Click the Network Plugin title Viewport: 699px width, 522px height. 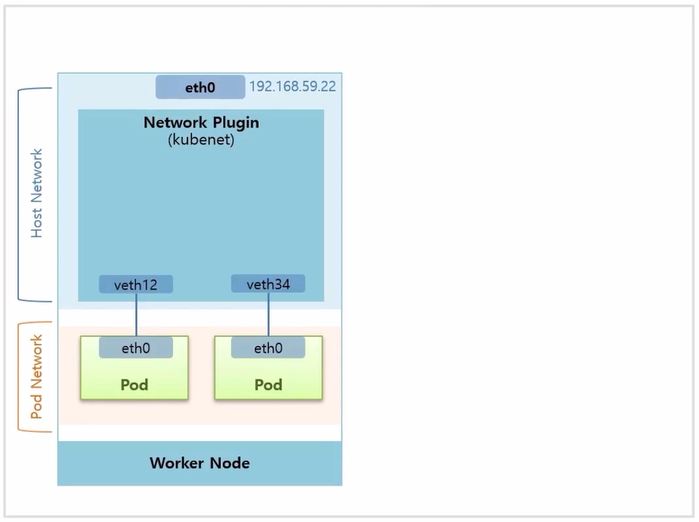[x=201, y=122]
